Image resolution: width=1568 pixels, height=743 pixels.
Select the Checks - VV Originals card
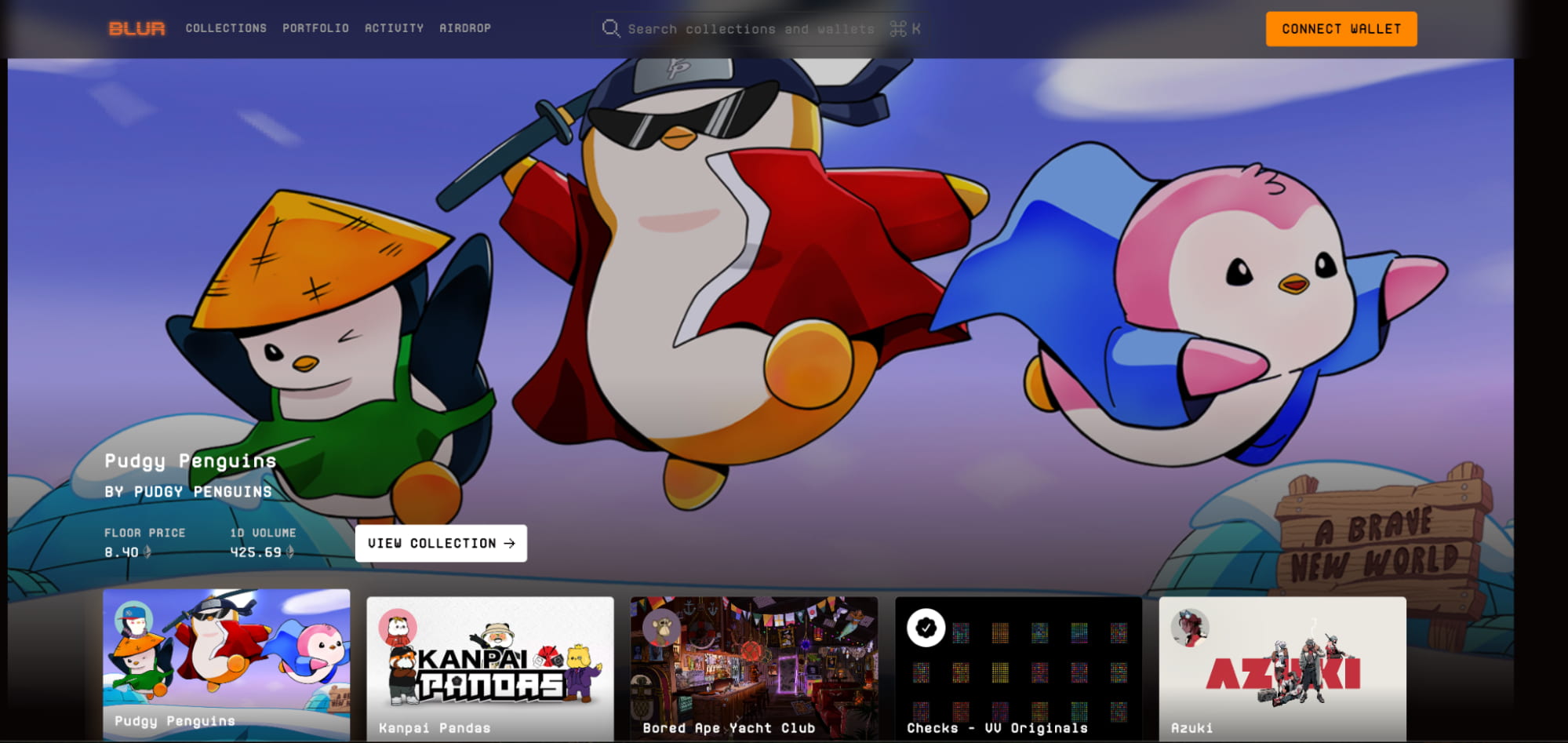click(x=1018, y=669)
